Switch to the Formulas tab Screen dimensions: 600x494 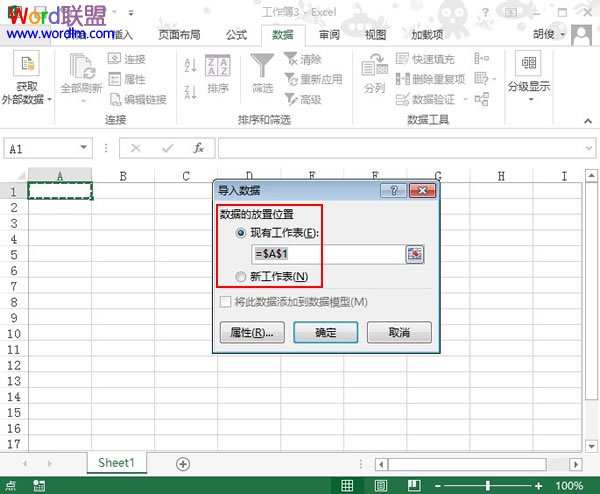(236, 35)
